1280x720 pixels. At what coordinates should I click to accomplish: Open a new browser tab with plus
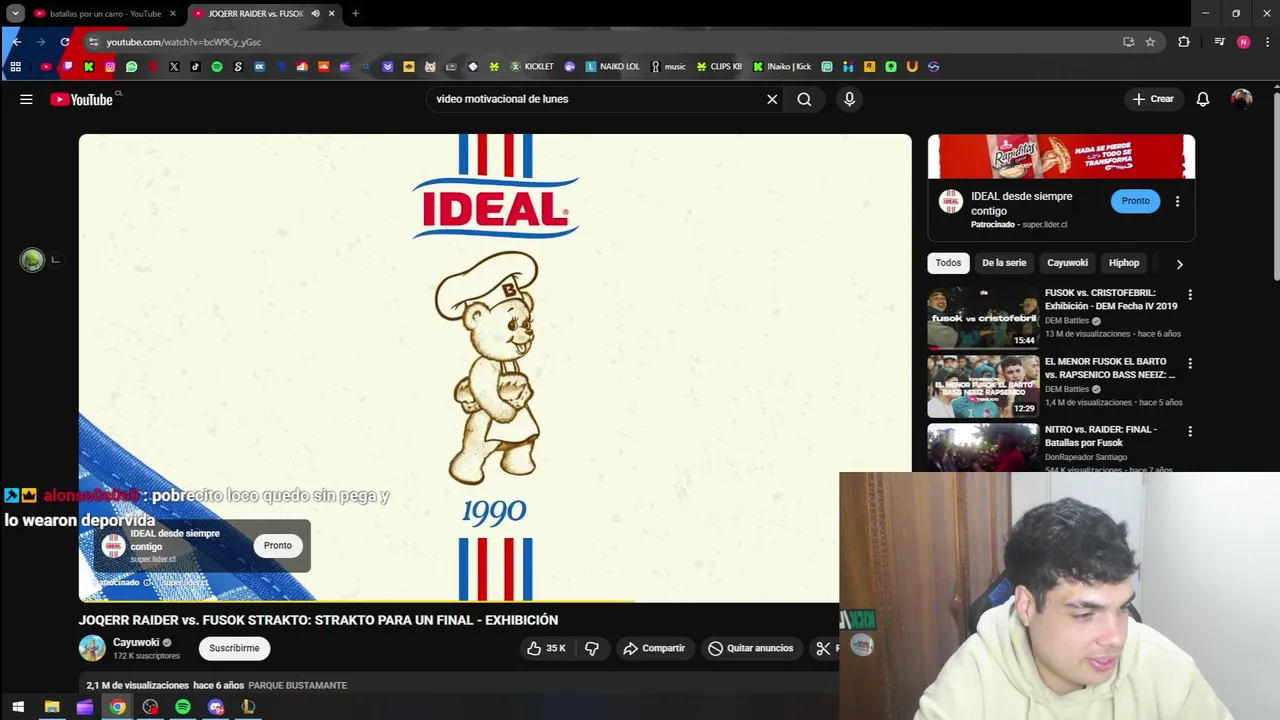(355, 14)
